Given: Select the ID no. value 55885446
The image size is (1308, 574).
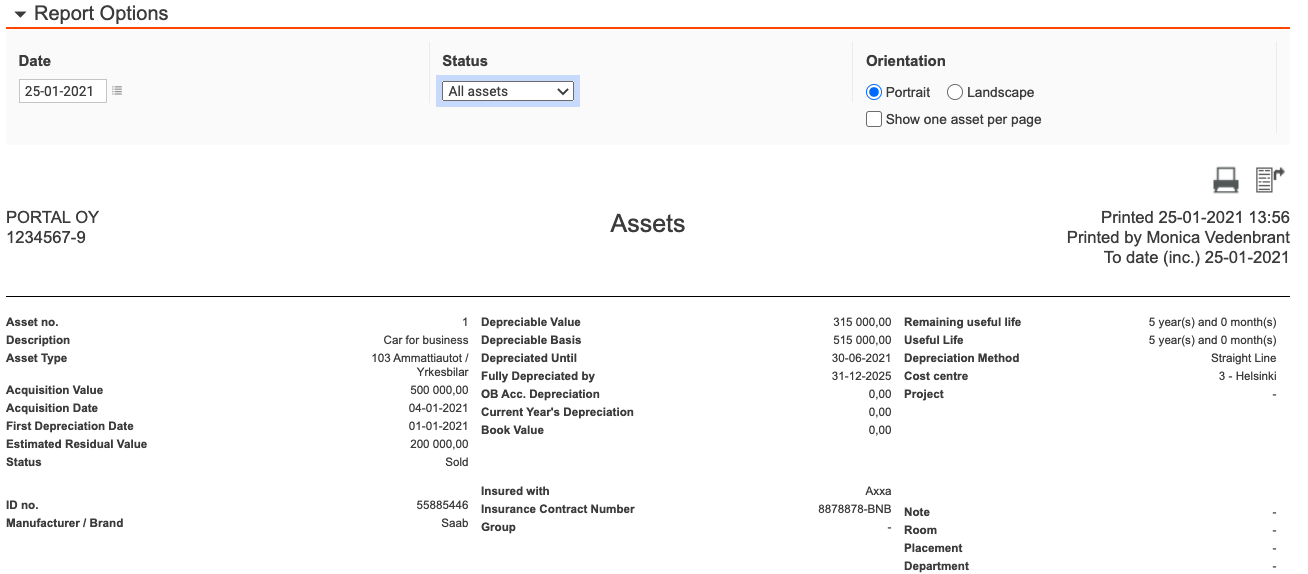Looking at the screenshot, I should coord(442,505).
